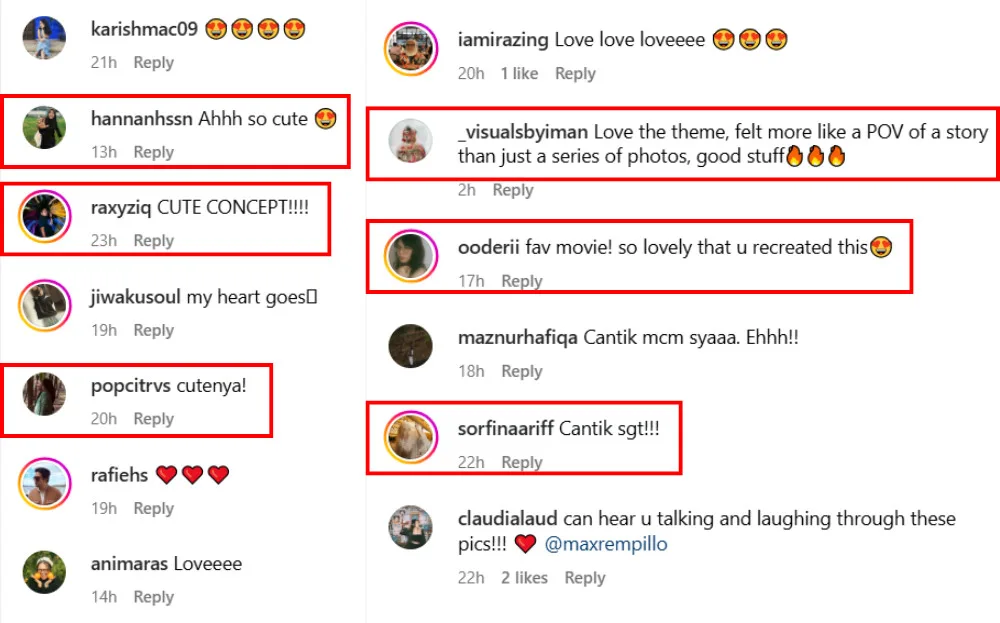Click the @maxrempillo mention link

click(x=606, y=545)
